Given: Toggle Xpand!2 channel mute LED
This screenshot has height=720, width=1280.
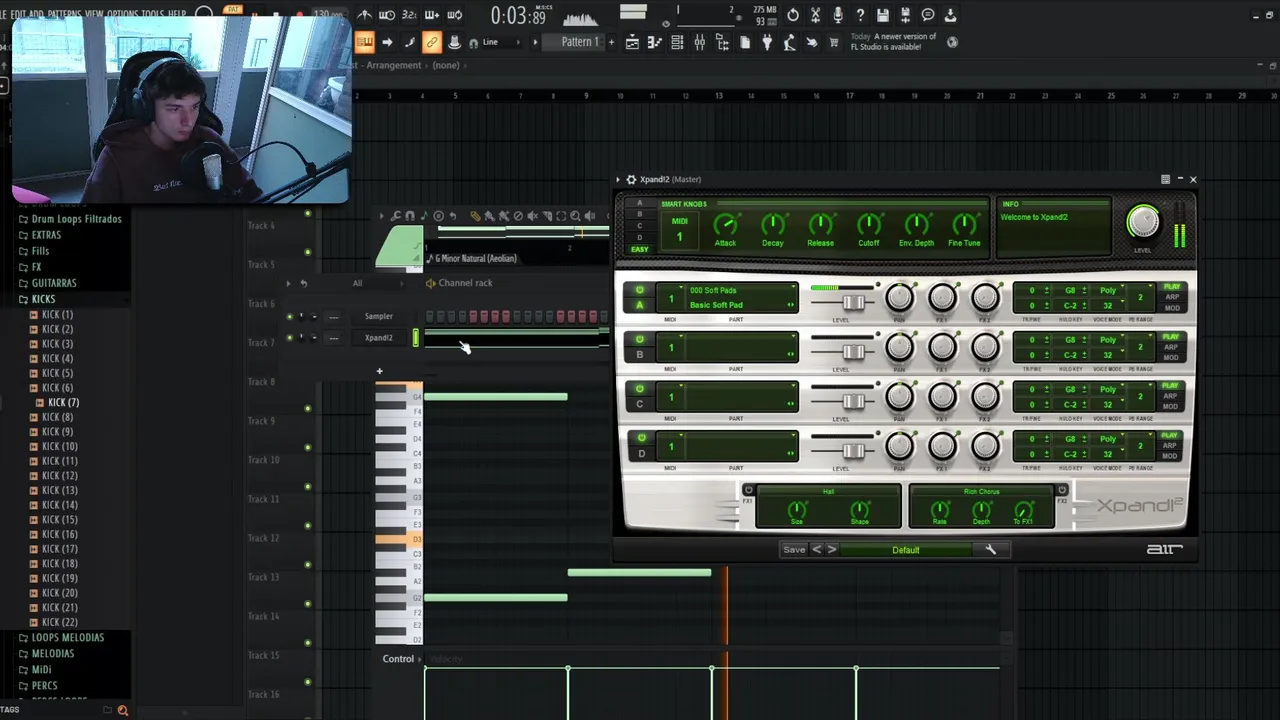Looking at the screenshot, I should [x=290, y=338].
